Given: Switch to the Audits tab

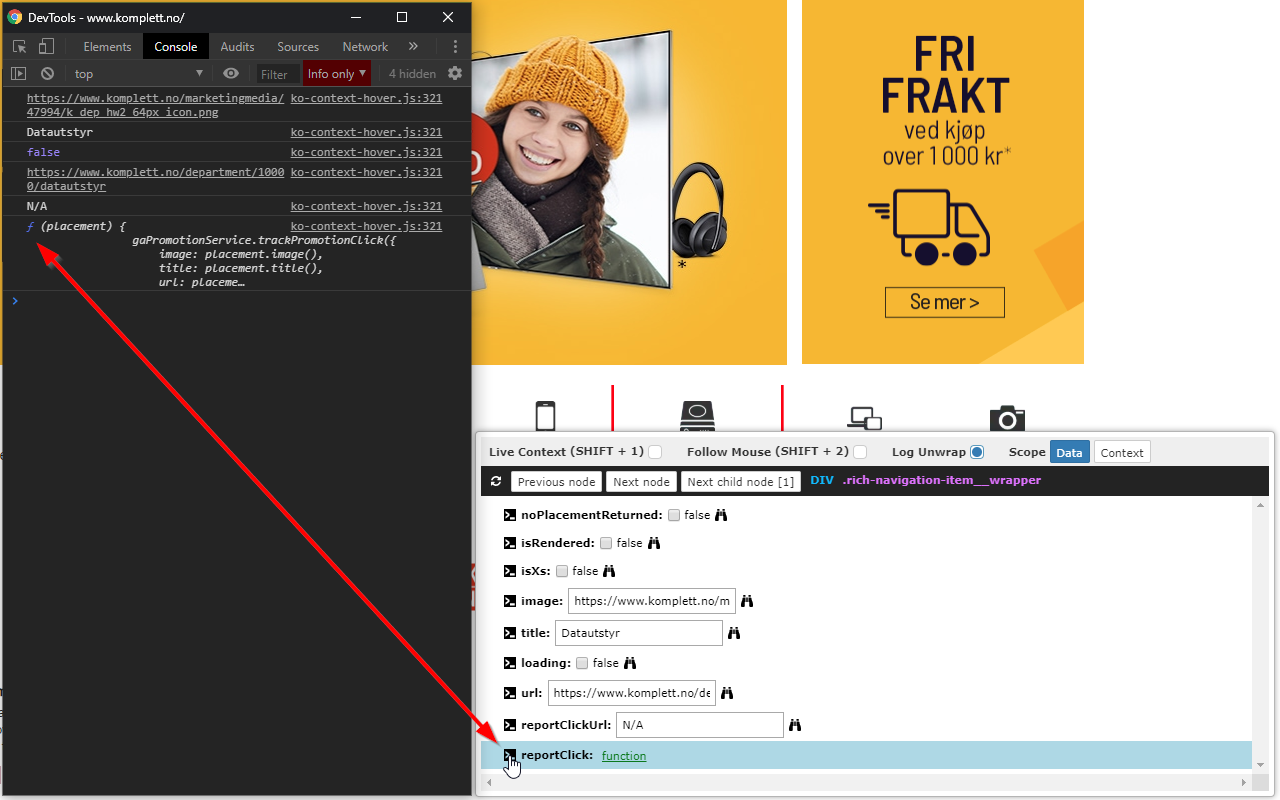Looking at the screenshot, I should click(238, 47).
